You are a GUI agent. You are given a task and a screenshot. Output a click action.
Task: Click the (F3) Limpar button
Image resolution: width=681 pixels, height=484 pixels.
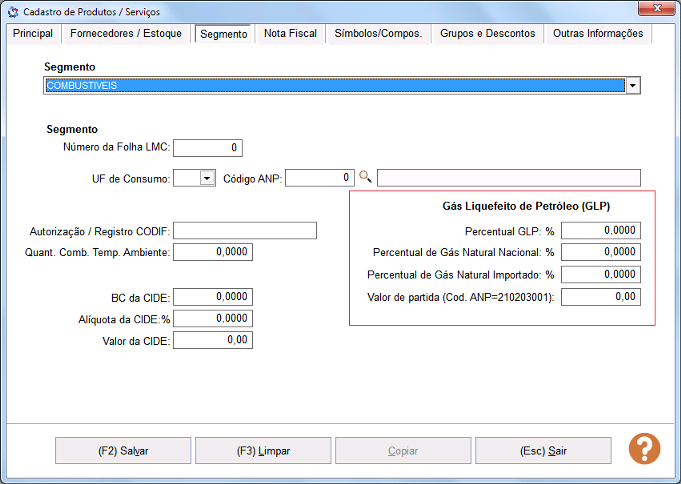pos(264,451)
